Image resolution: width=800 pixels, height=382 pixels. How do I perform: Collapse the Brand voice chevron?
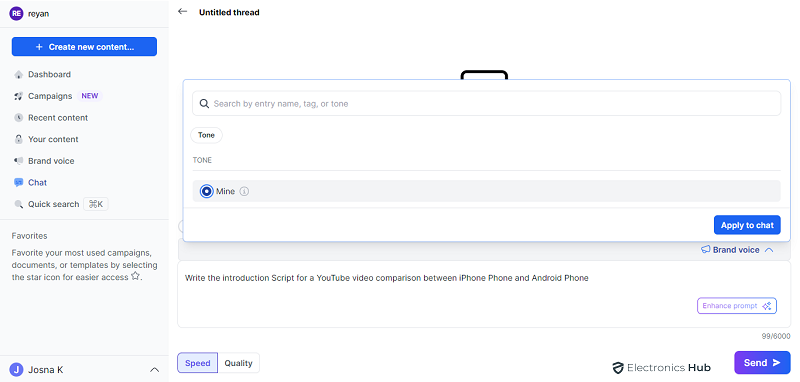pos(769,250)
